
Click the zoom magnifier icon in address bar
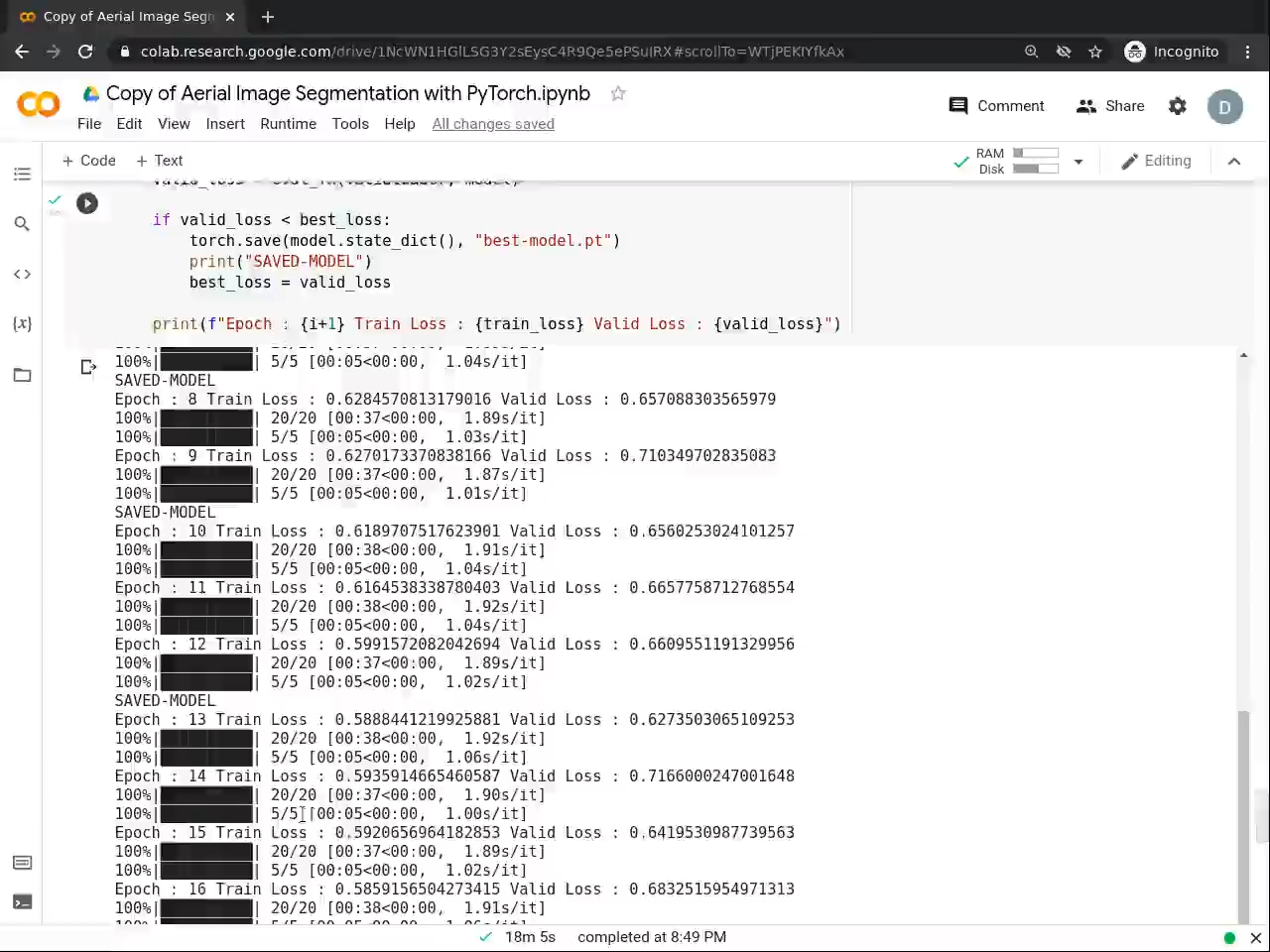pos(1032,52)
